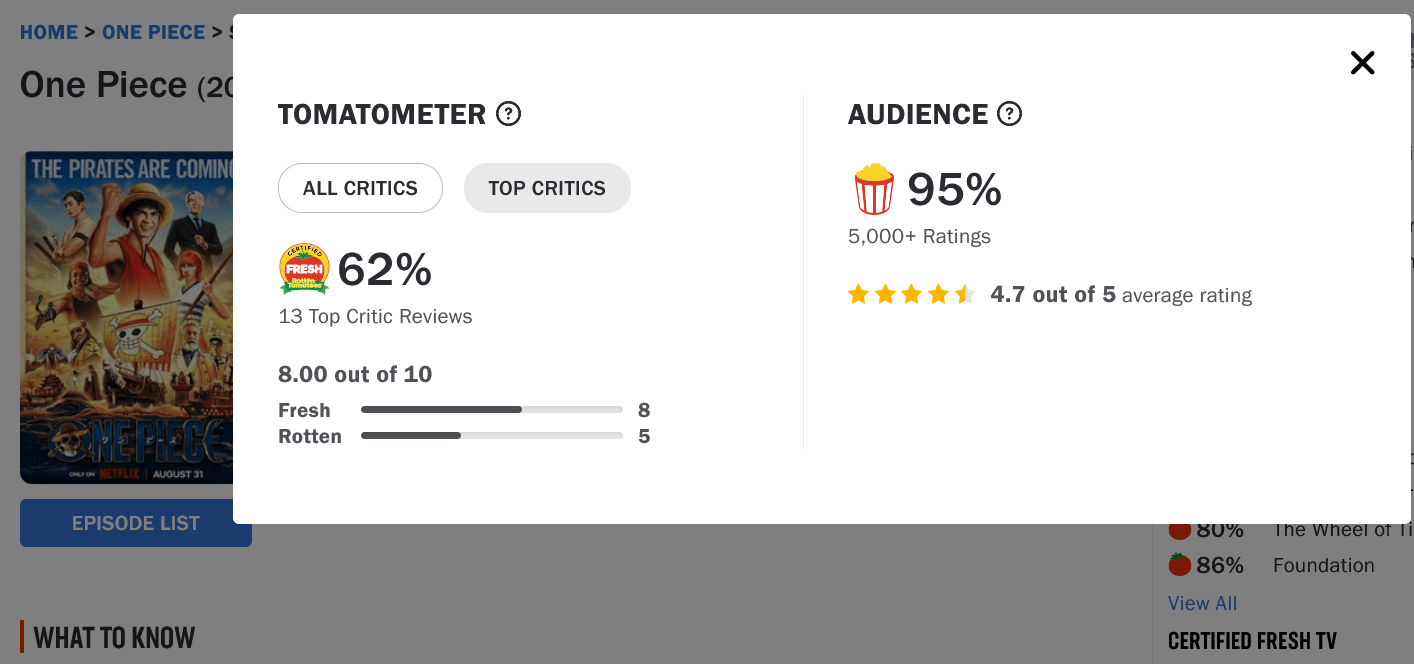1414x664 pixels.
Task: Click the Fresh reviews progress bar
Action: pos(491,410)
